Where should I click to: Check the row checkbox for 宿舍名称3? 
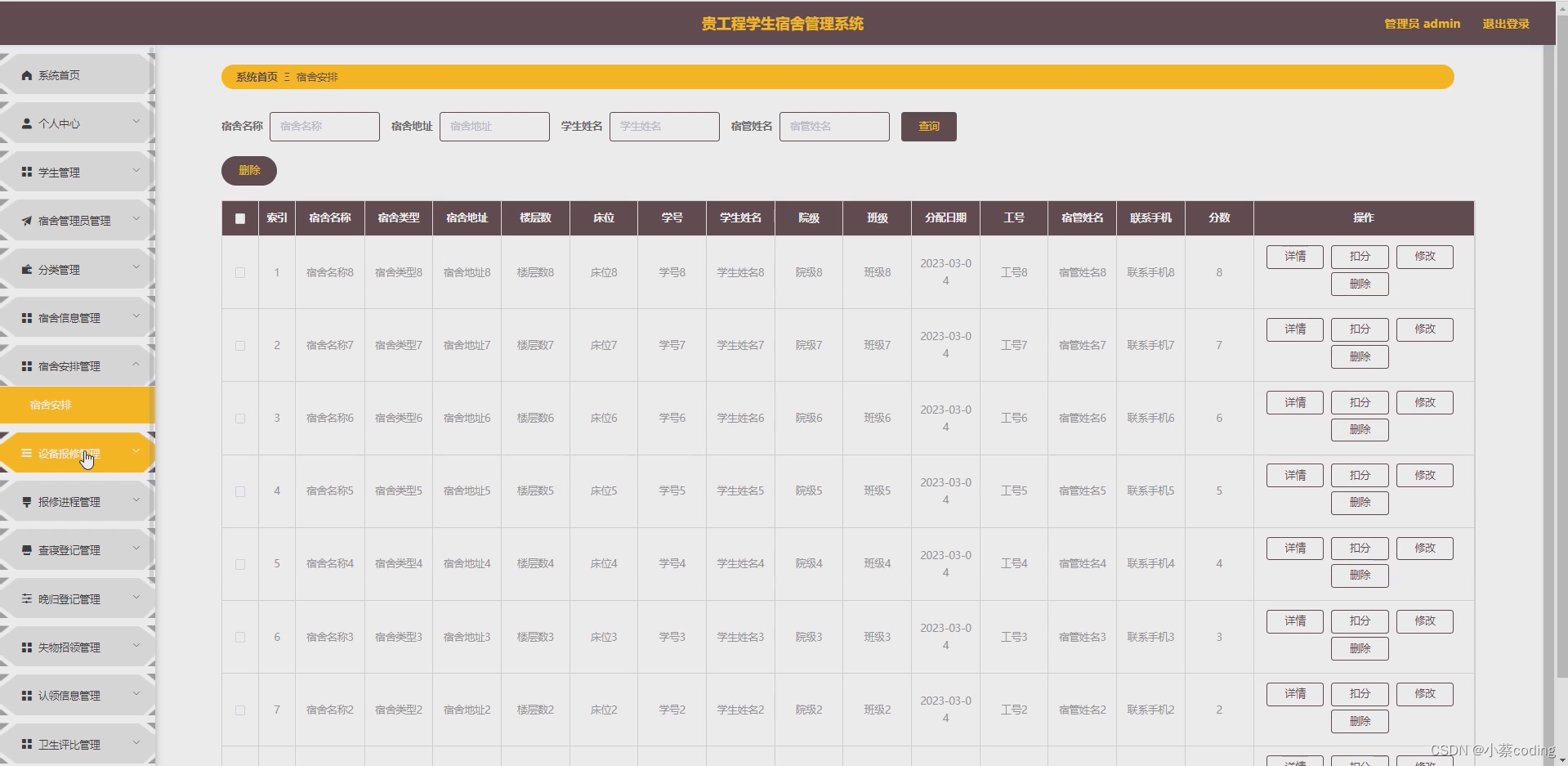(240, 637)
